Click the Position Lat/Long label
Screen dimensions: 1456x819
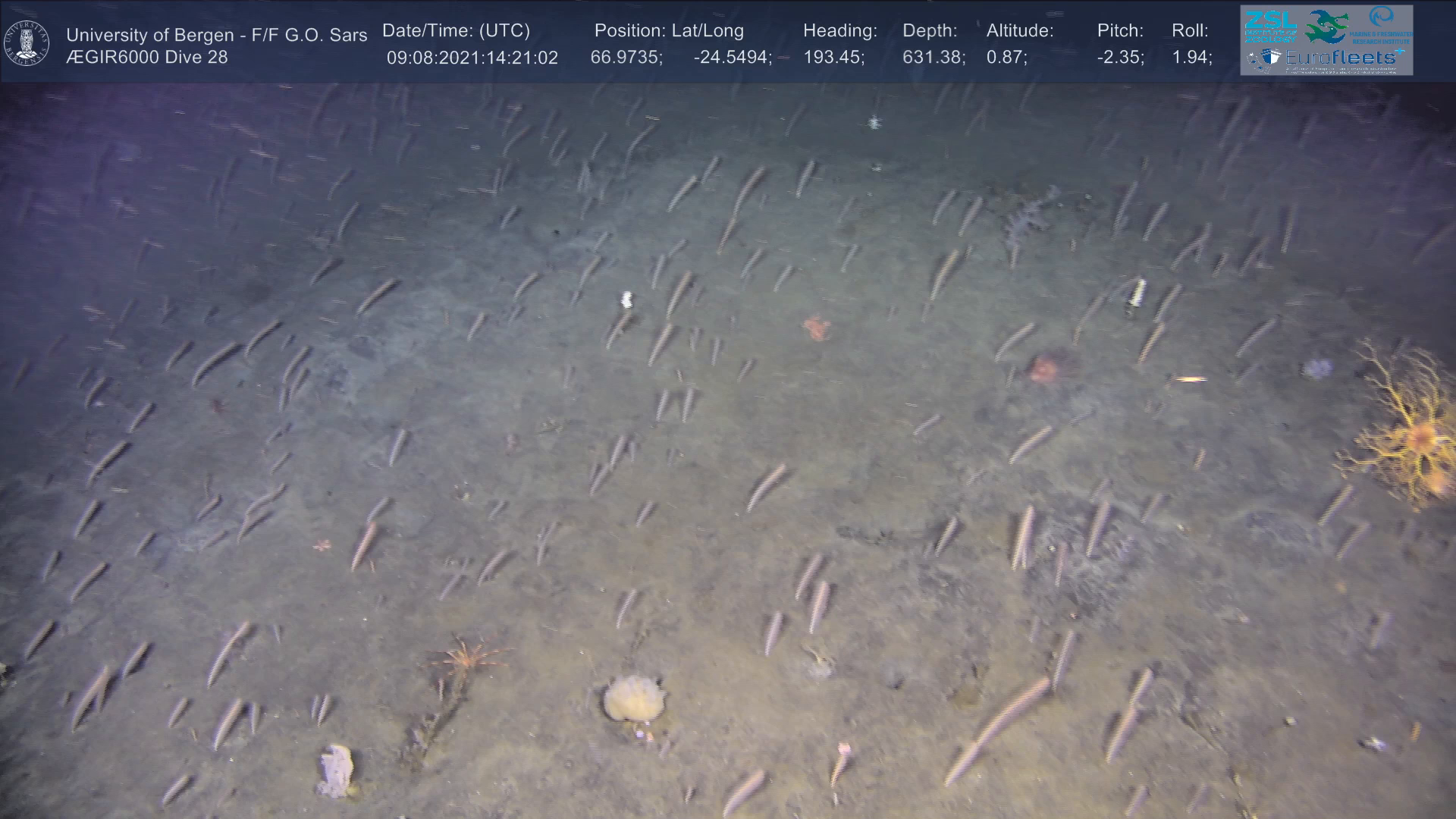pos(668,30)
